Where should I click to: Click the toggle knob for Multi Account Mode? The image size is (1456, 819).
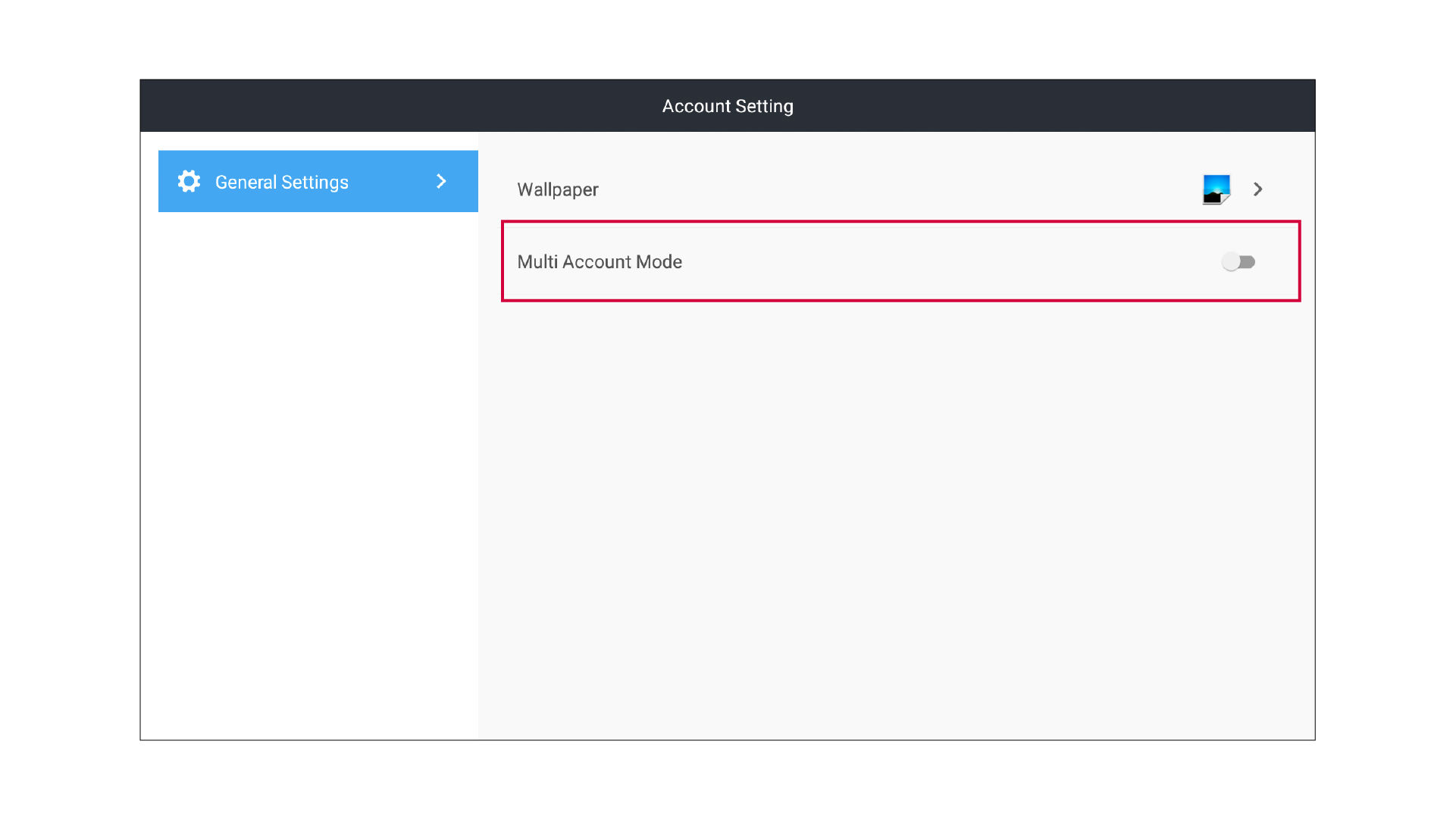pyautogui.click(x=1230, y=261)
